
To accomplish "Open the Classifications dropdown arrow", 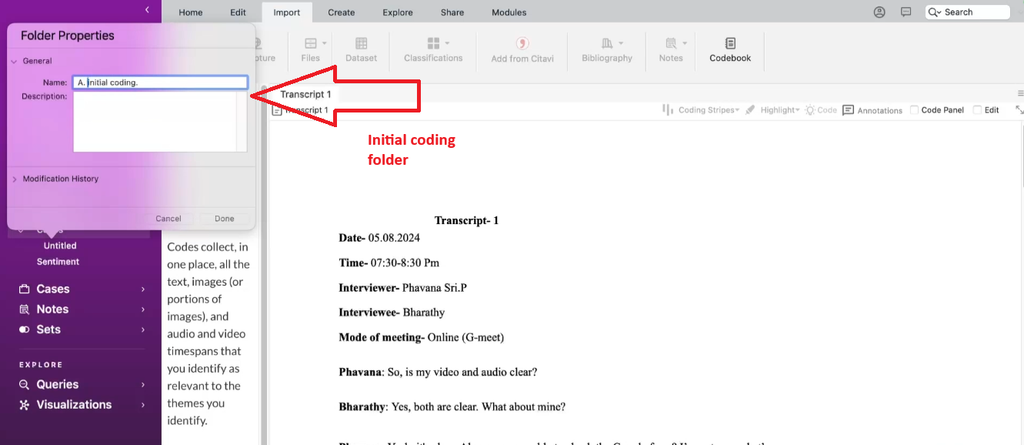I will [447, 43].
